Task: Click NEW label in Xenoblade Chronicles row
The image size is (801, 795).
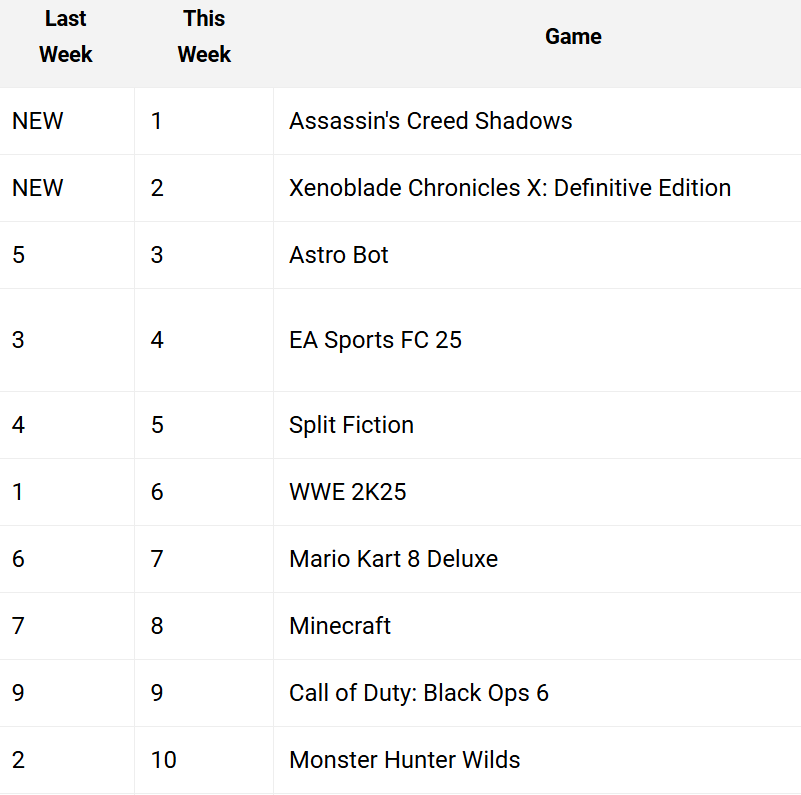Action: click(x=38, y=188)
